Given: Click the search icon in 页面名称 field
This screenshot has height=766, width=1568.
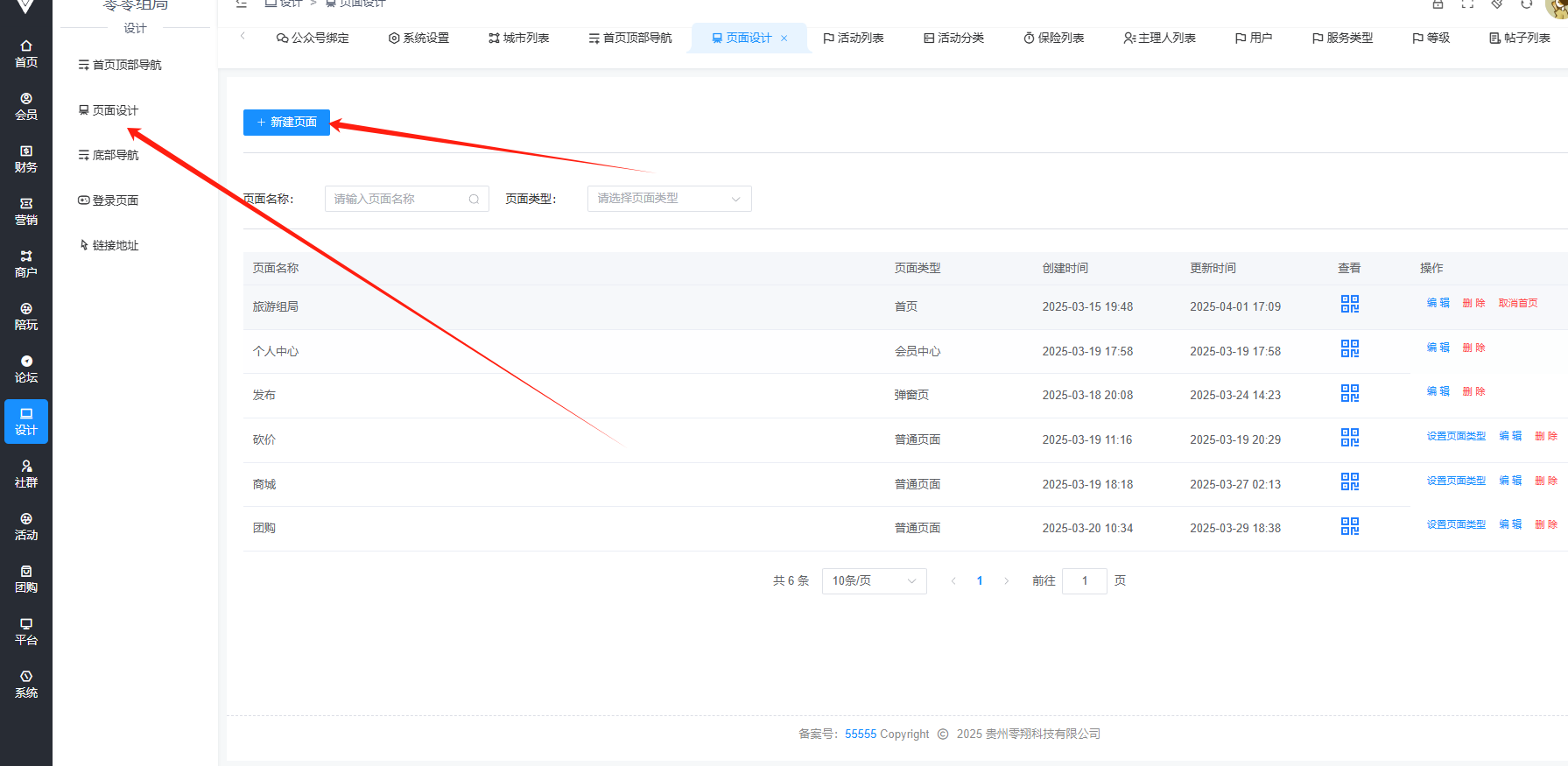Looking at the screenshot, I should [x=474, y=199].
